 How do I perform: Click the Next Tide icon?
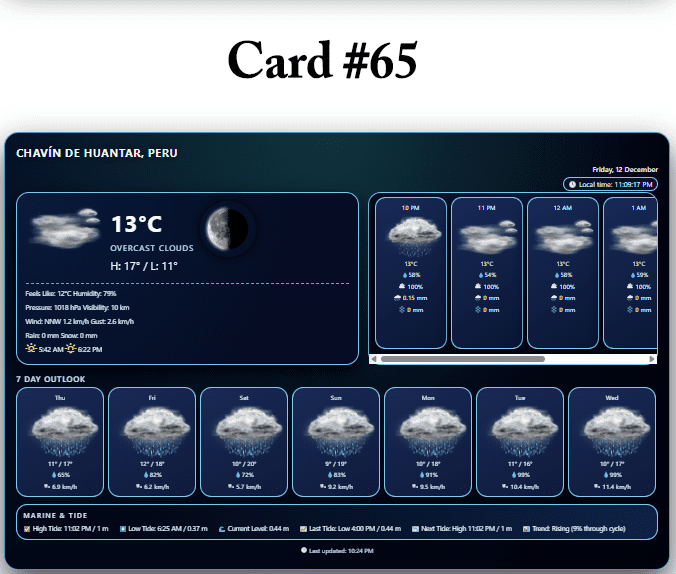coord(415,529)
